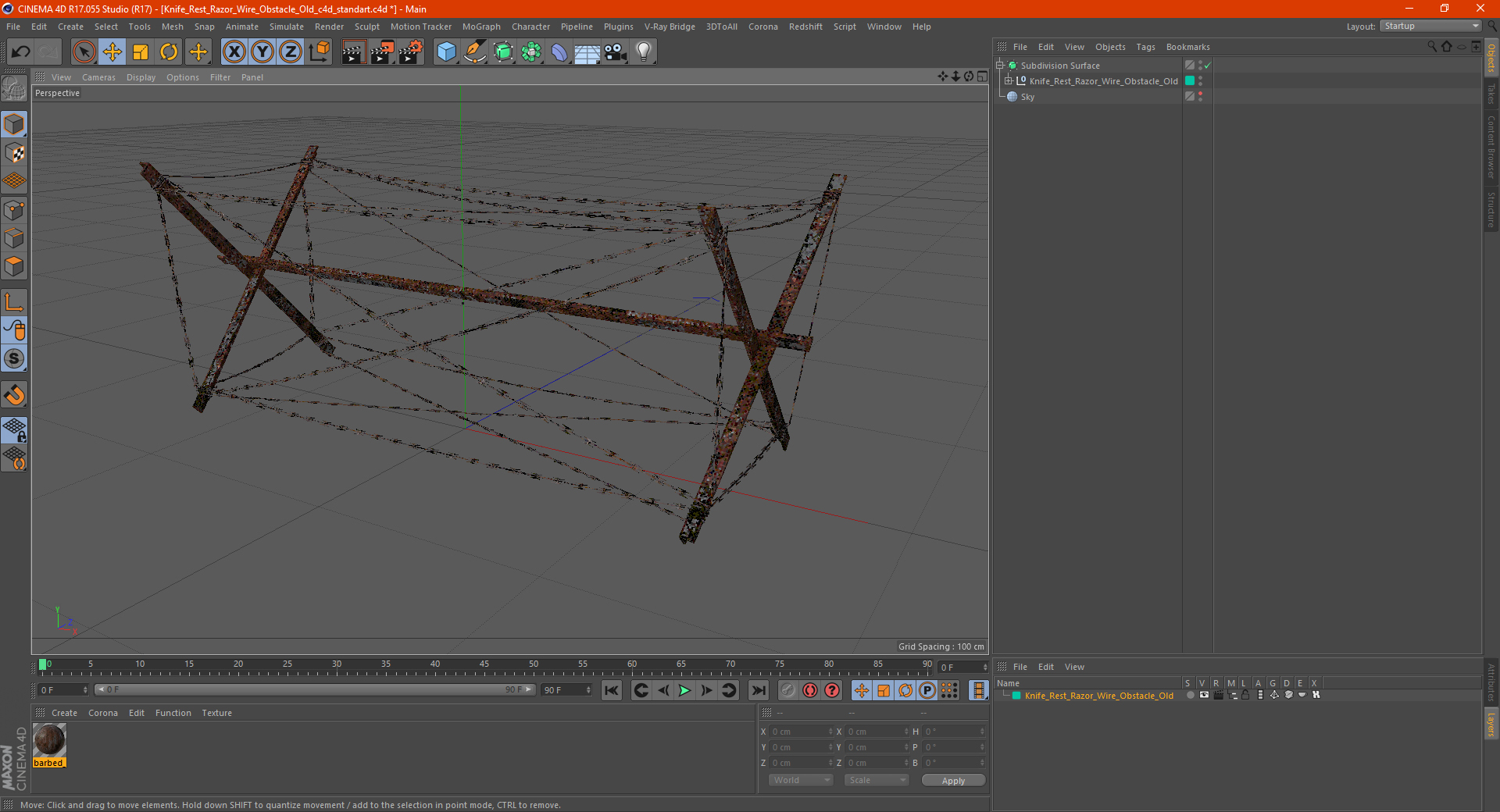Go to end of animation
1500x812 pixels.
click(x=758, y=690)
